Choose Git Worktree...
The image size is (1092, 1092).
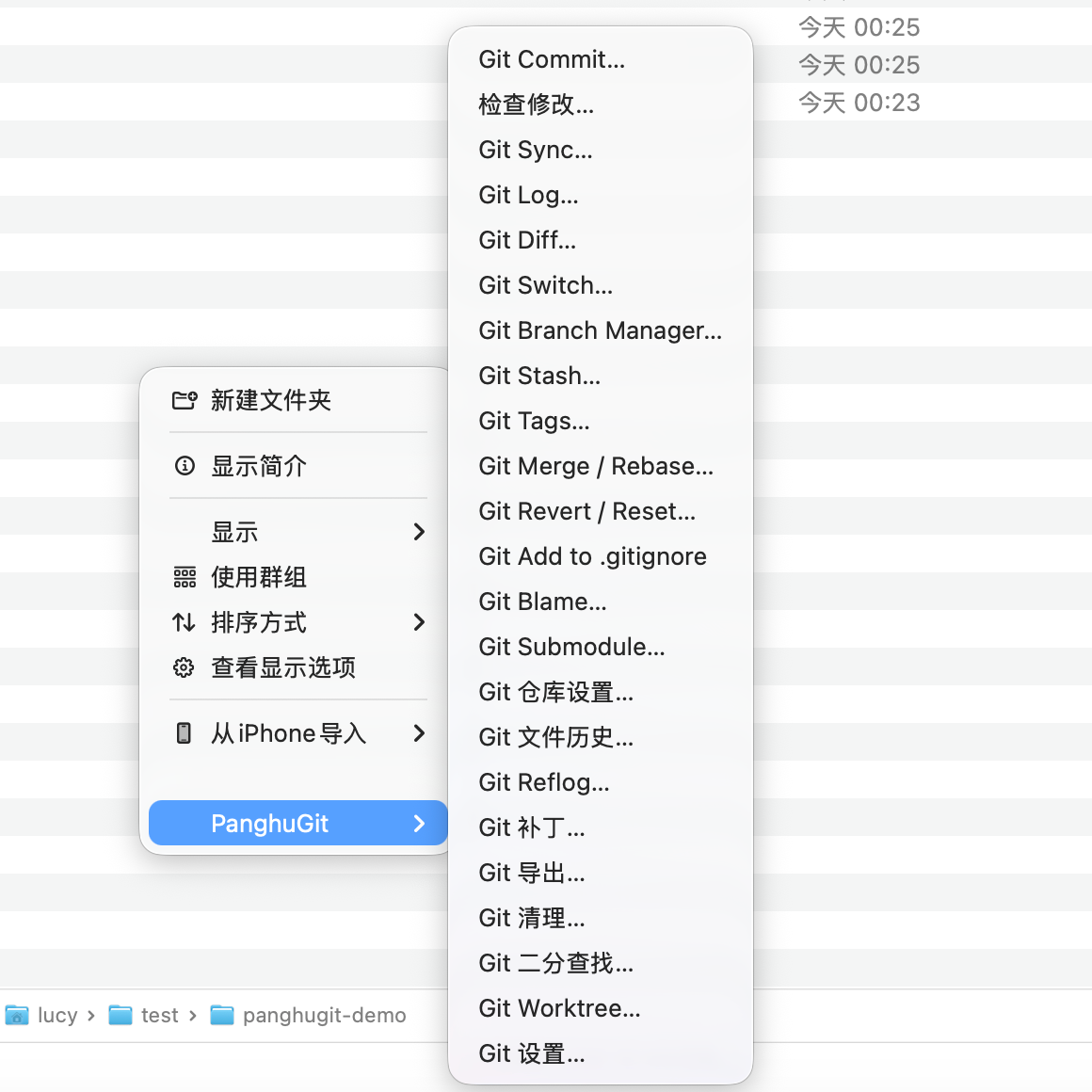click(601, 1008)
